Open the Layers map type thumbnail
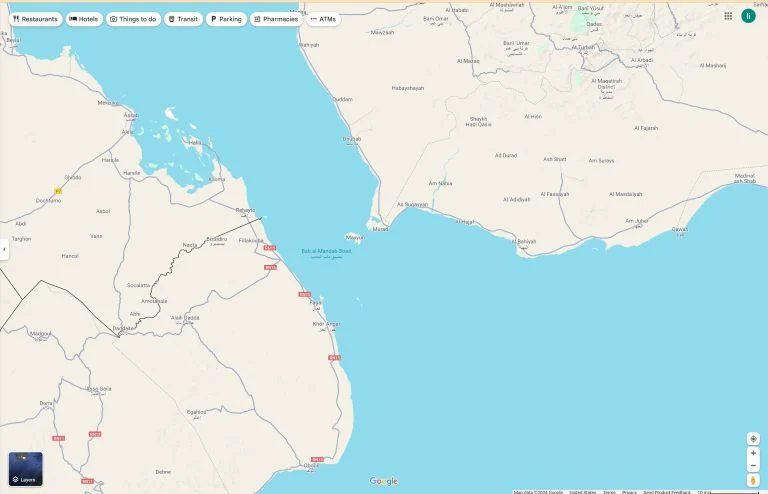 (x=25, y=469)
